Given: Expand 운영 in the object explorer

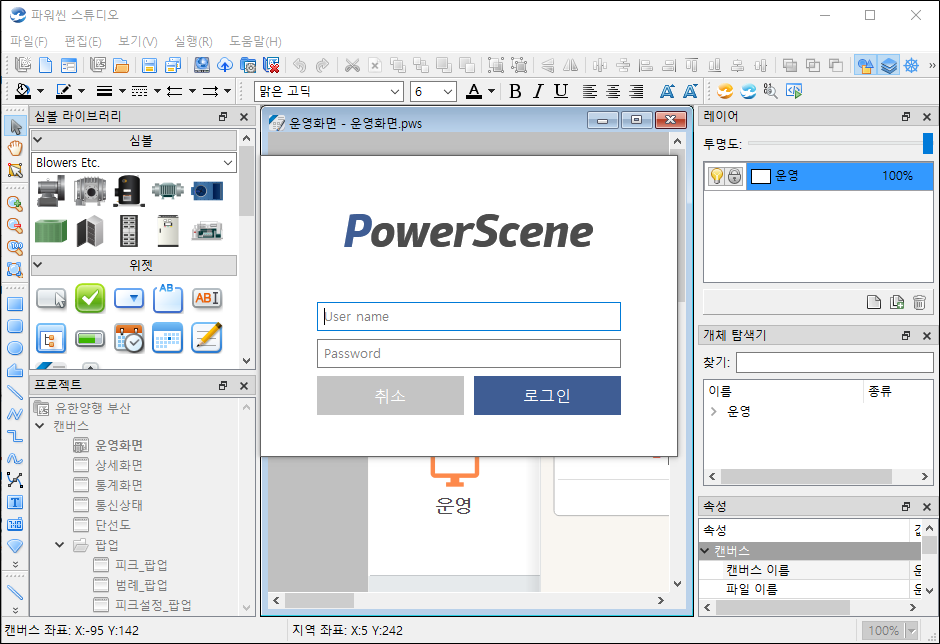Looking at the screenshot, I should coord(713,411).
